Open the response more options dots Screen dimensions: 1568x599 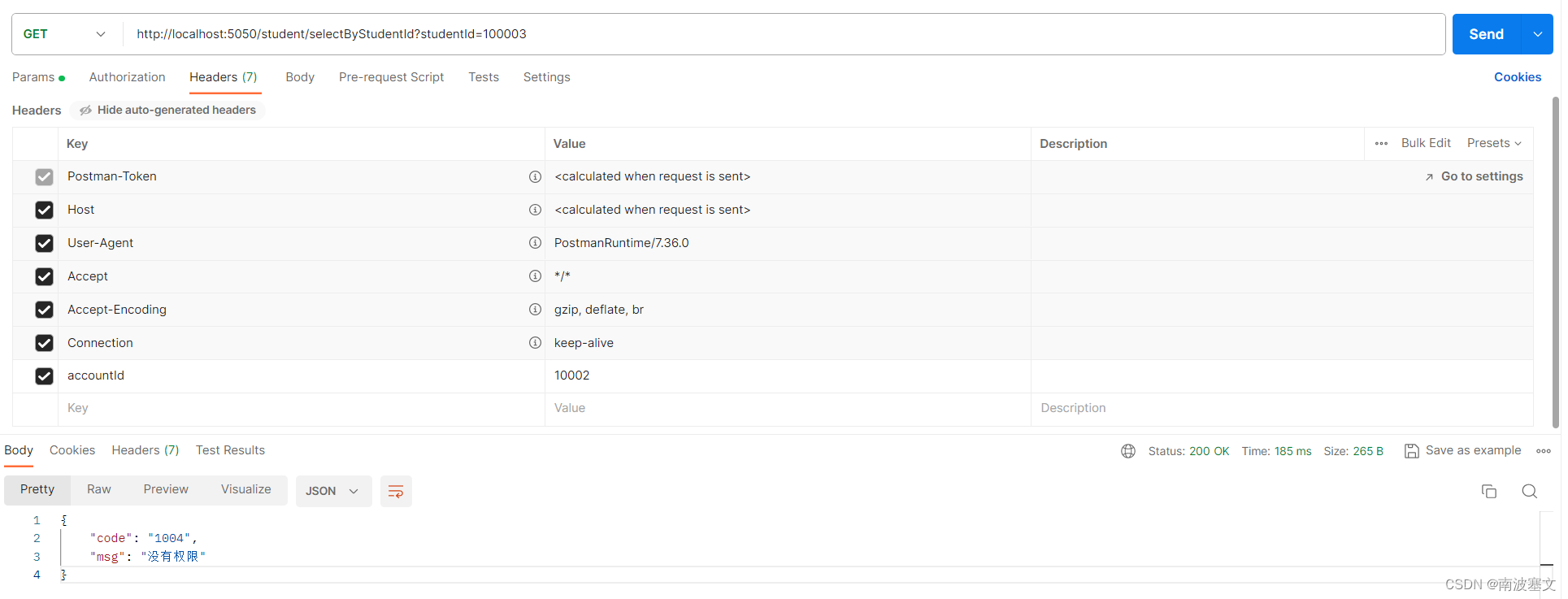click(x=1544, y=451)
